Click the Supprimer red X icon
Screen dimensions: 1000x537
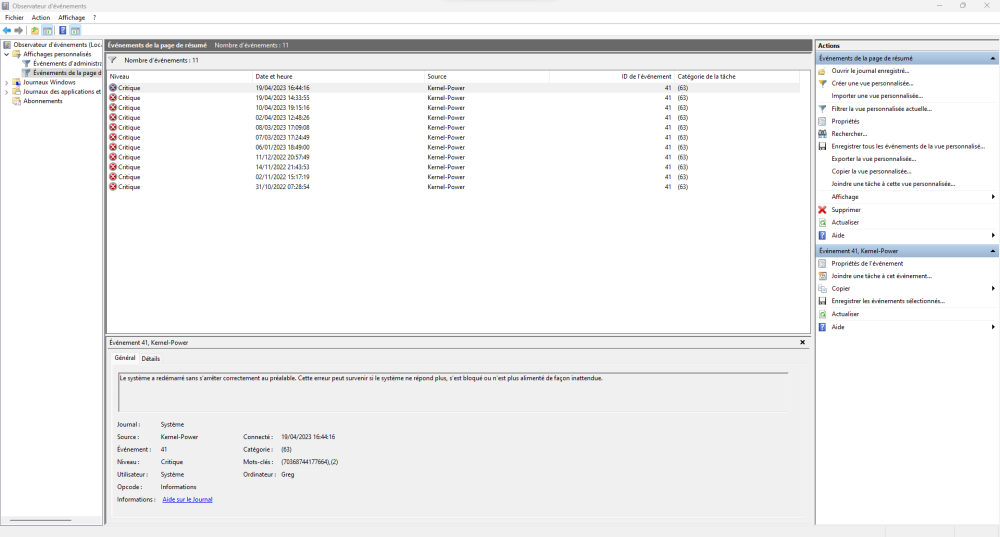tap(822, 209)
